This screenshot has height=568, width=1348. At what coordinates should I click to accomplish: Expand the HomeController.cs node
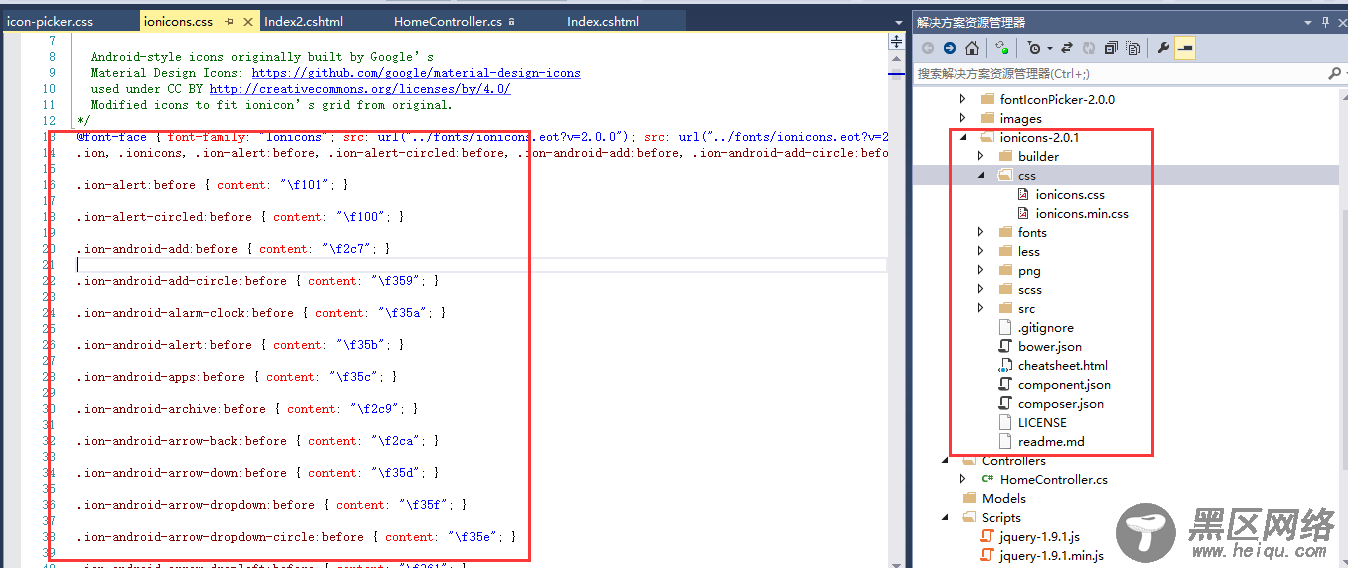click(963, 479)
